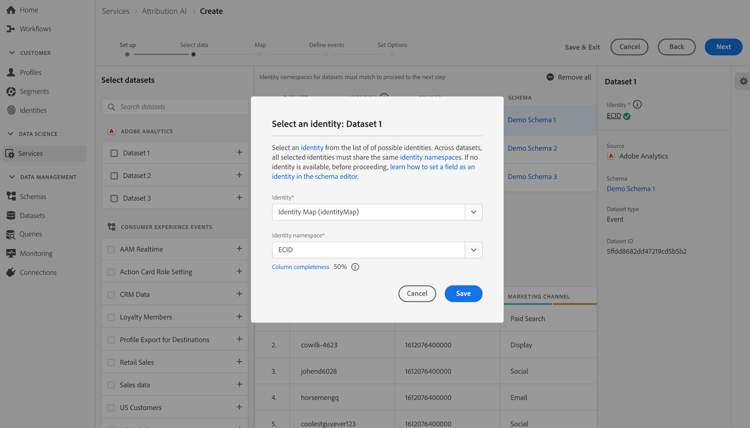Click Remove all minus icon
Image resolution: width=750 pixels, height=428 pixels.
(x=550, y=77)
